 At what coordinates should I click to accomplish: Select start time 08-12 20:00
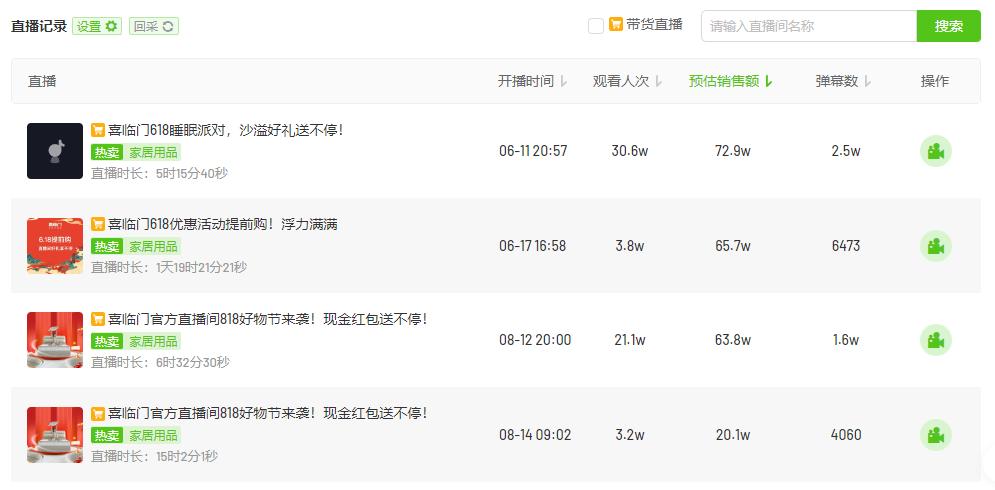(535, 340)
